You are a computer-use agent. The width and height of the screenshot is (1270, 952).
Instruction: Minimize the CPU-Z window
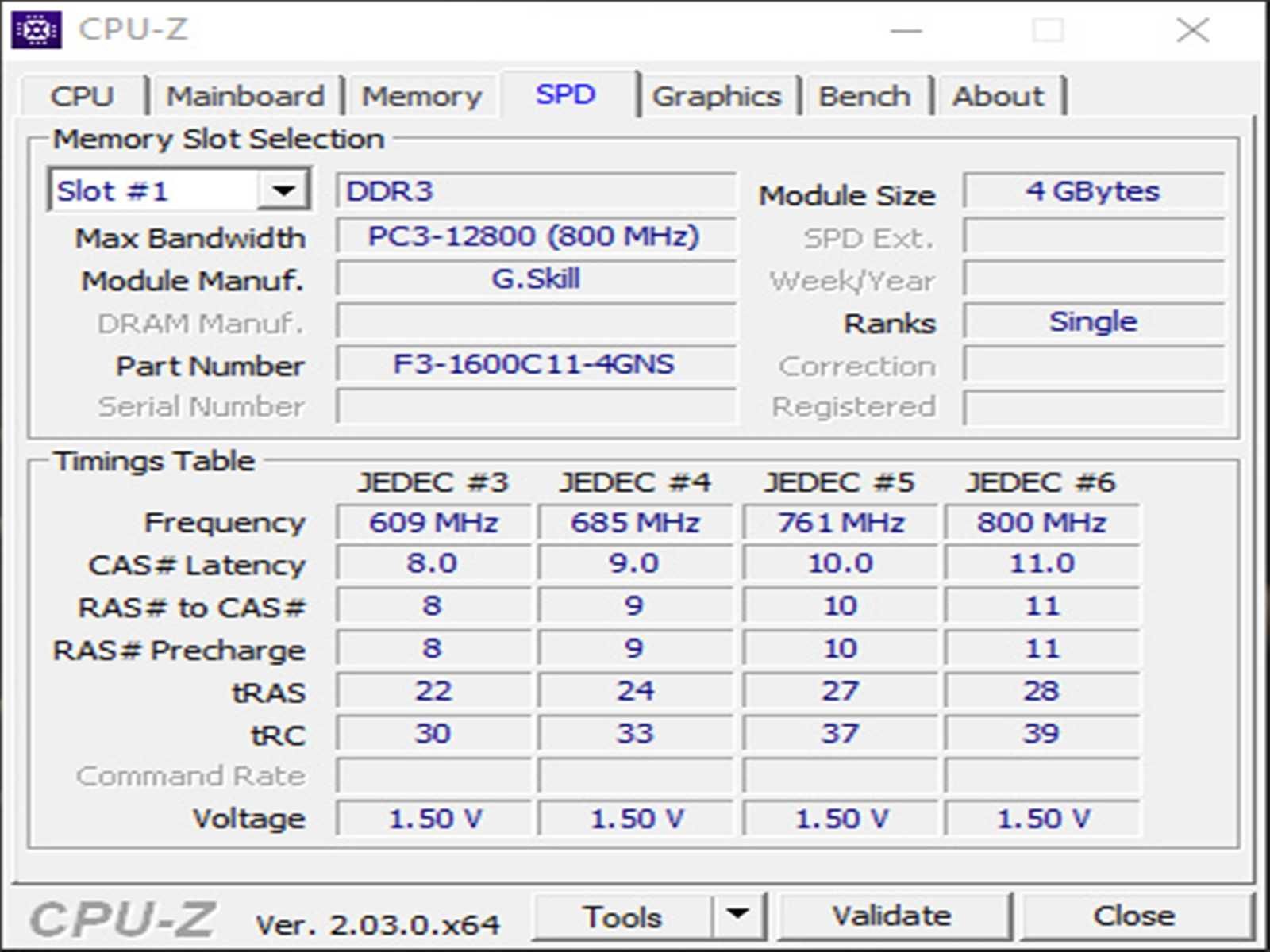(906, 30)
